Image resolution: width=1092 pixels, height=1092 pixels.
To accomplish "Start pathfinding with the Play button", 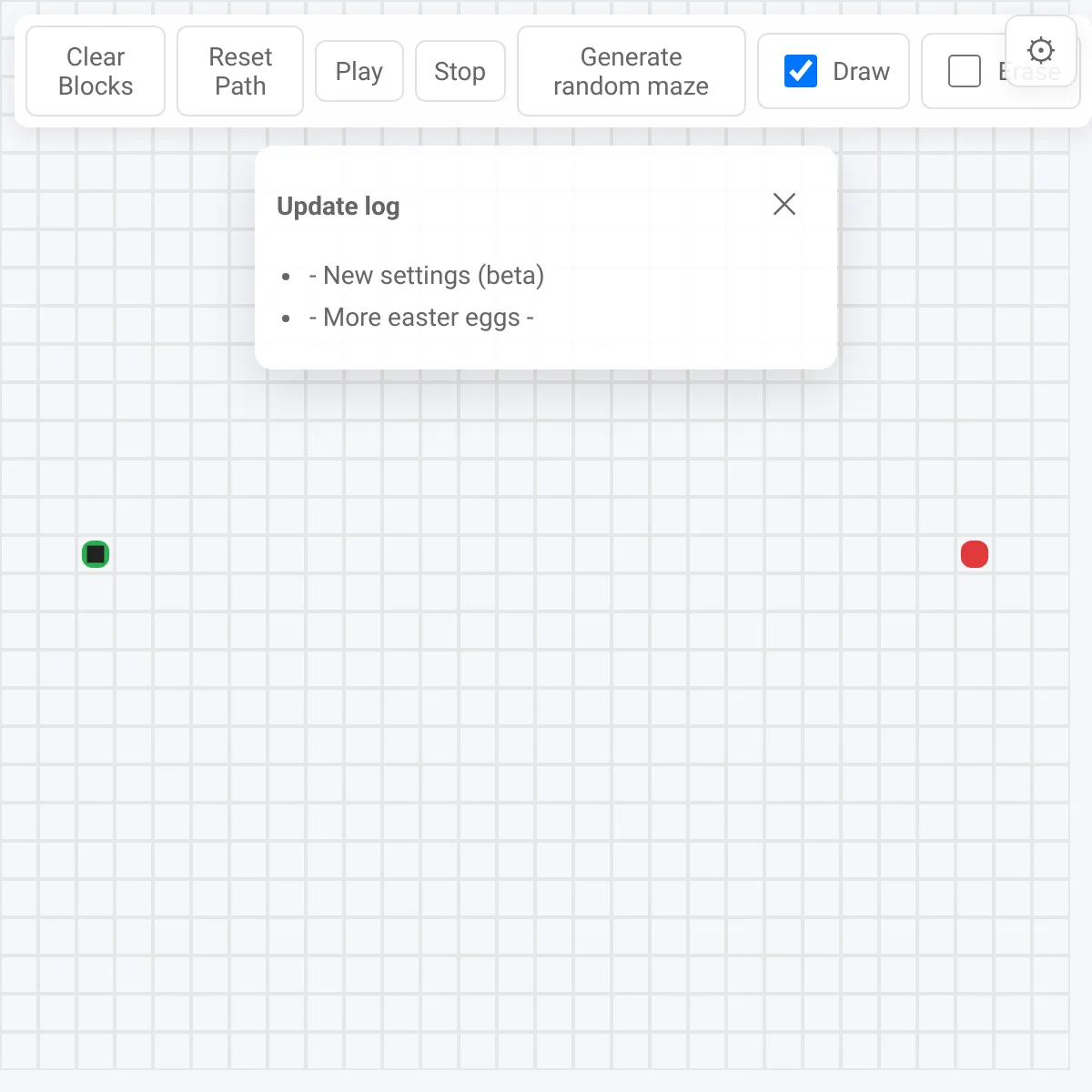I will tap(359, 71).
